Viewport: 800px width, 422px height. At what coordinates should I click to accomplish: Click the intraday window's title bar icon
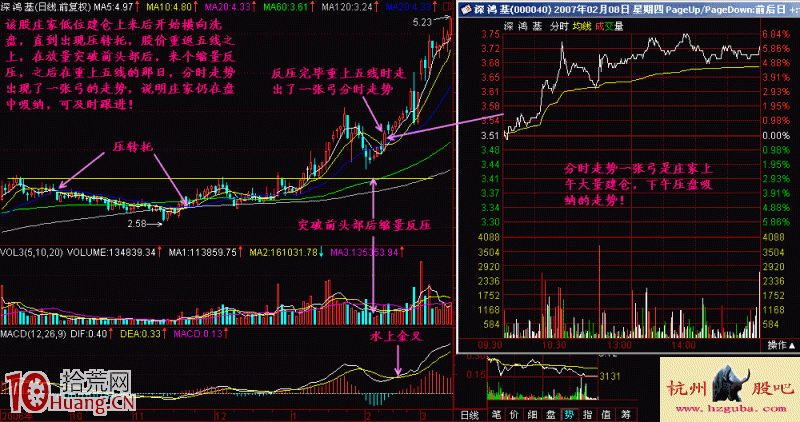pos(466,9)
